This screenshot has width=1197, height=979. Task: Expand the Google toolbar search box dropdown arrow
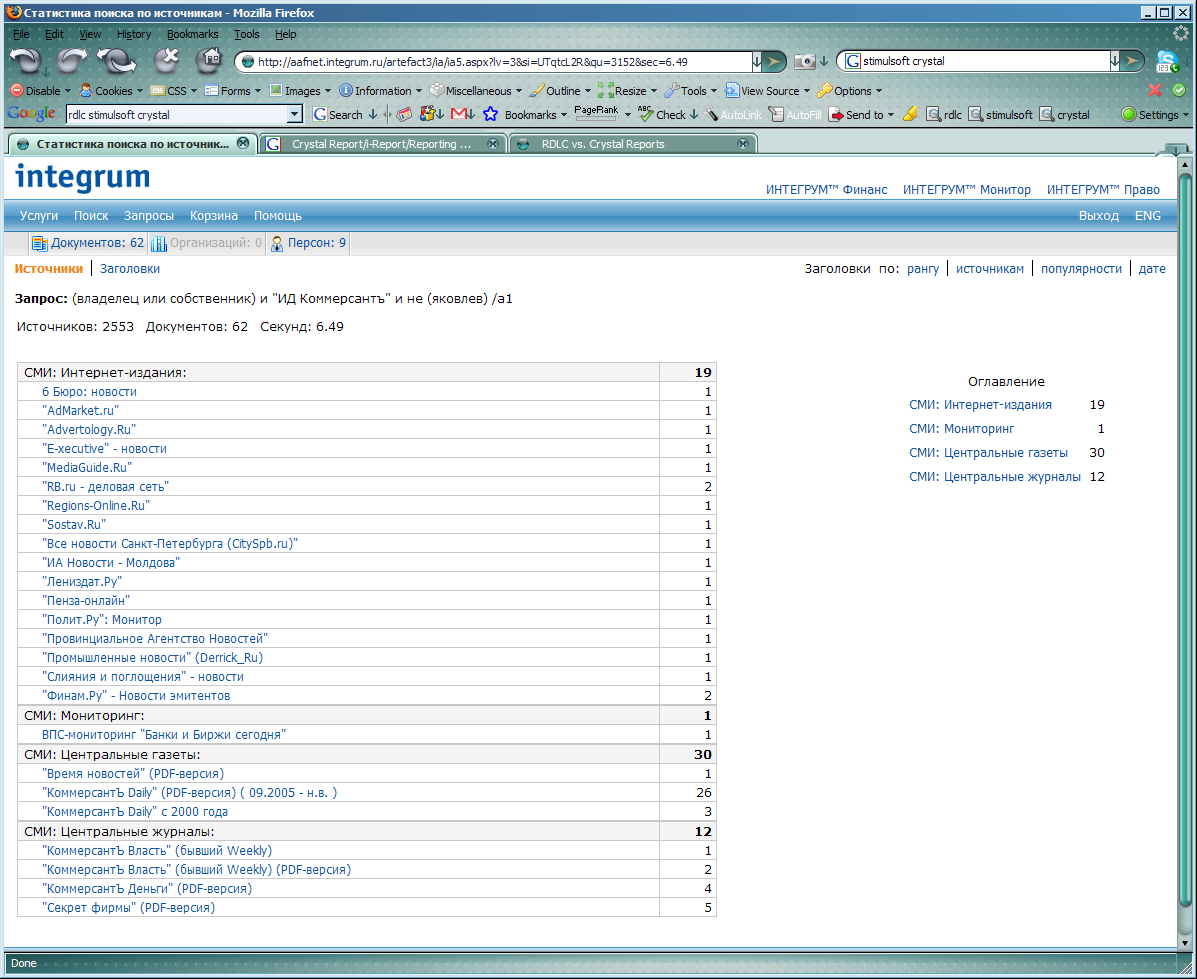click(x=295, y=115)
